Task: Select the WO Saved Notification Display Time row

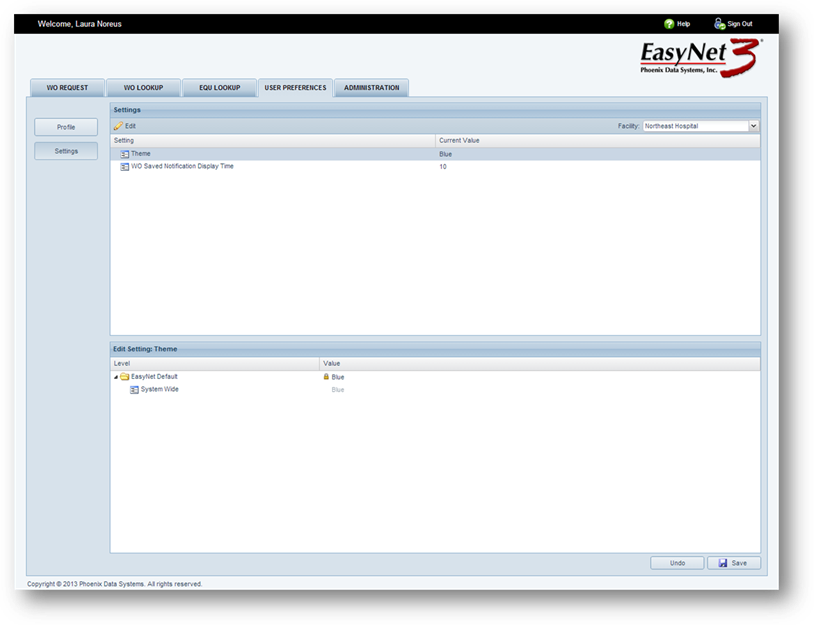Action: click(x=182, y=167)
